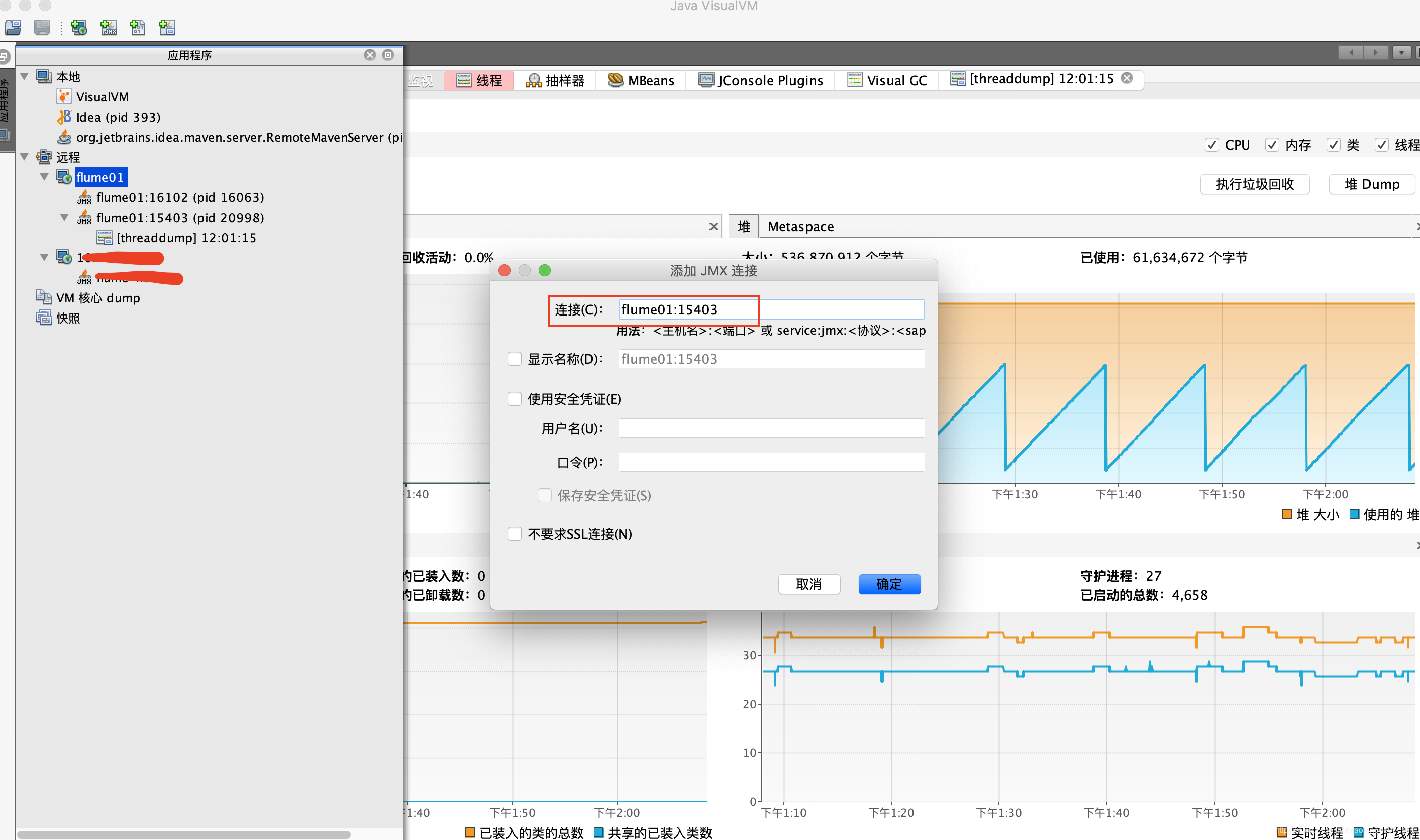The image size is (1420, 840).
Task: Click the 远程 network icon
Action: (x=44, y=157)
